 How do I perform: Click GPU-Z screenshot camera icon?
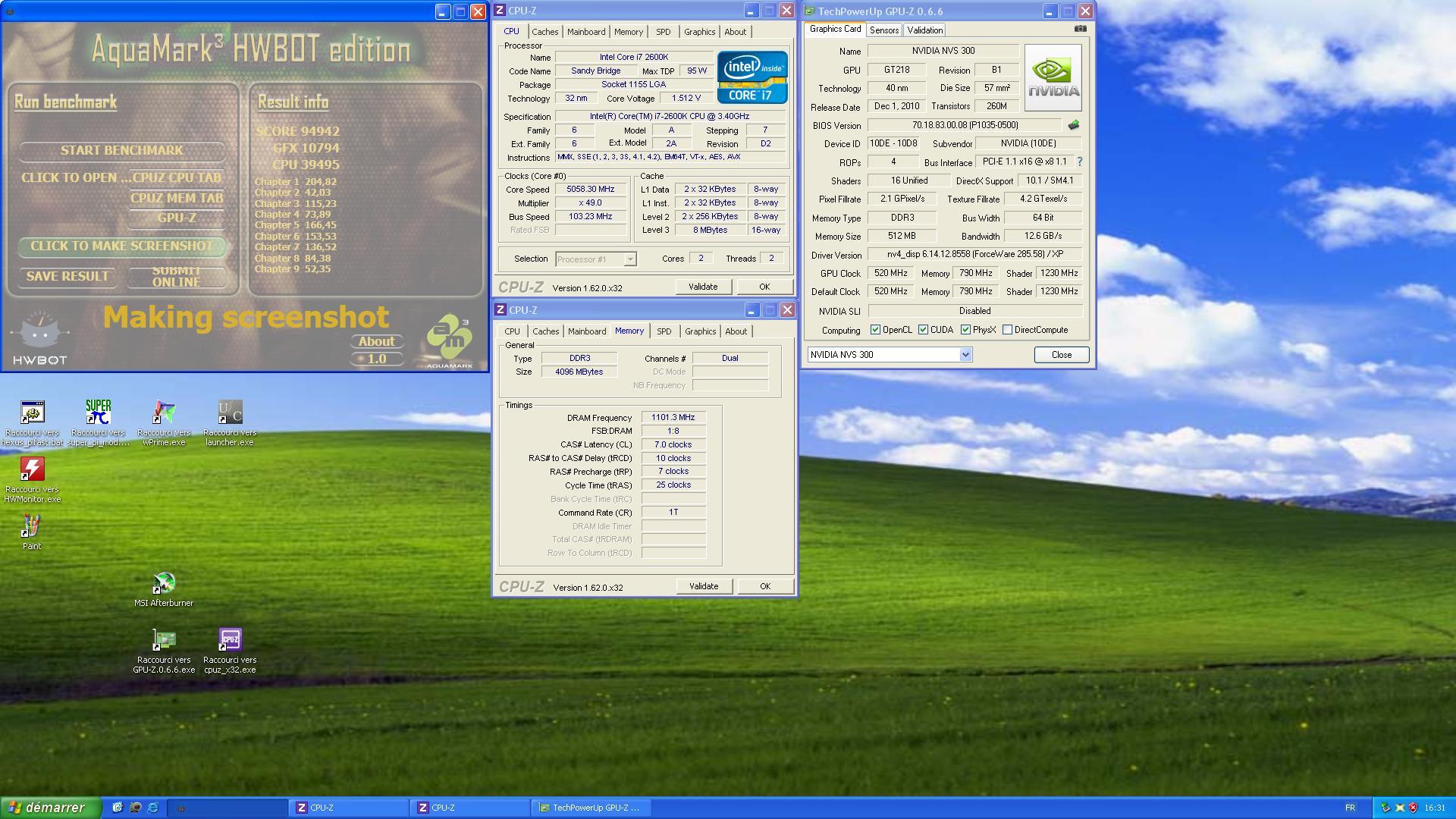(x=1081, y=29)
